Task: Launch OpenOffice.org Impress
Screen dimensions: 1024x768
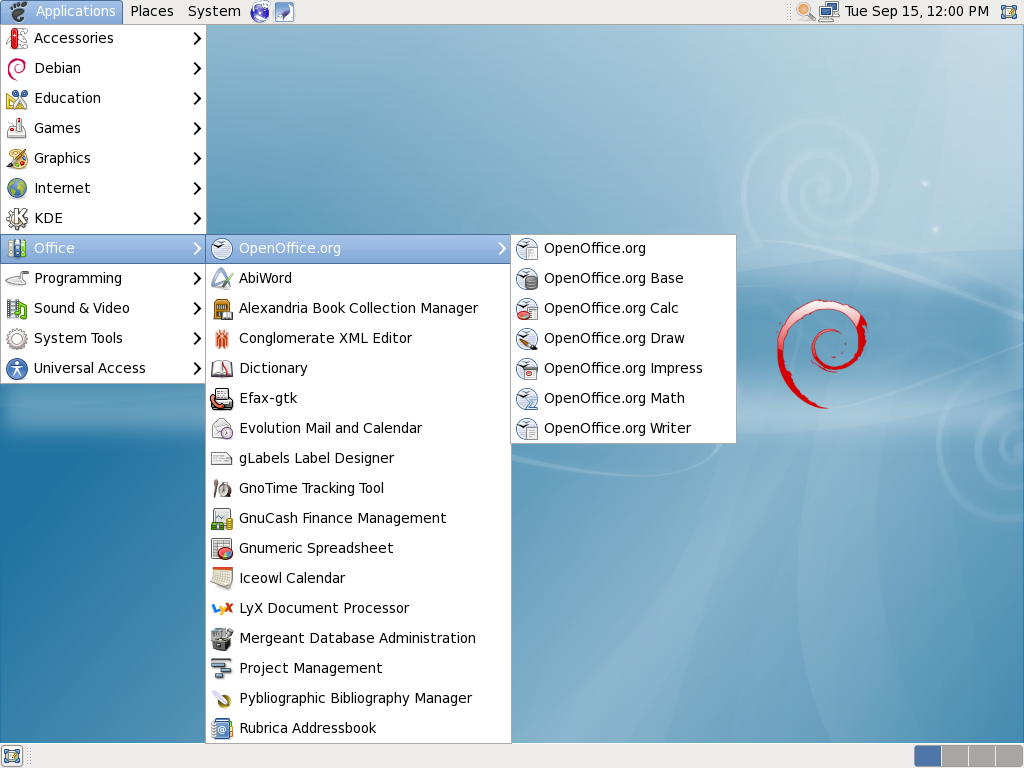Action: point(623,368)
